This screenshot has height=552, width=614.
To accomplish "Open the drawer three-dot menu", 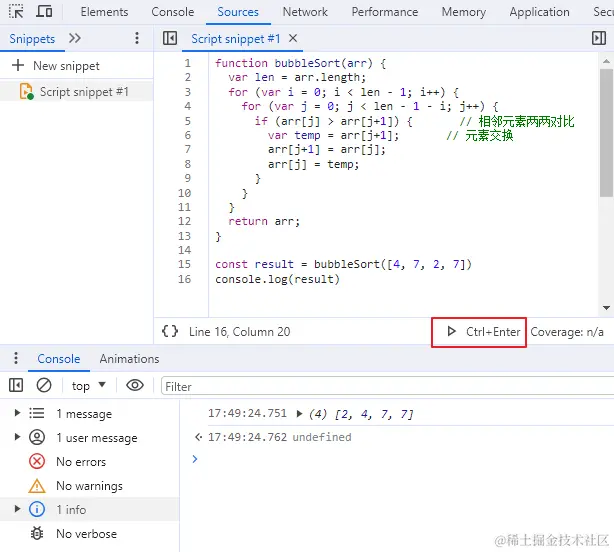I will point(16,358).
